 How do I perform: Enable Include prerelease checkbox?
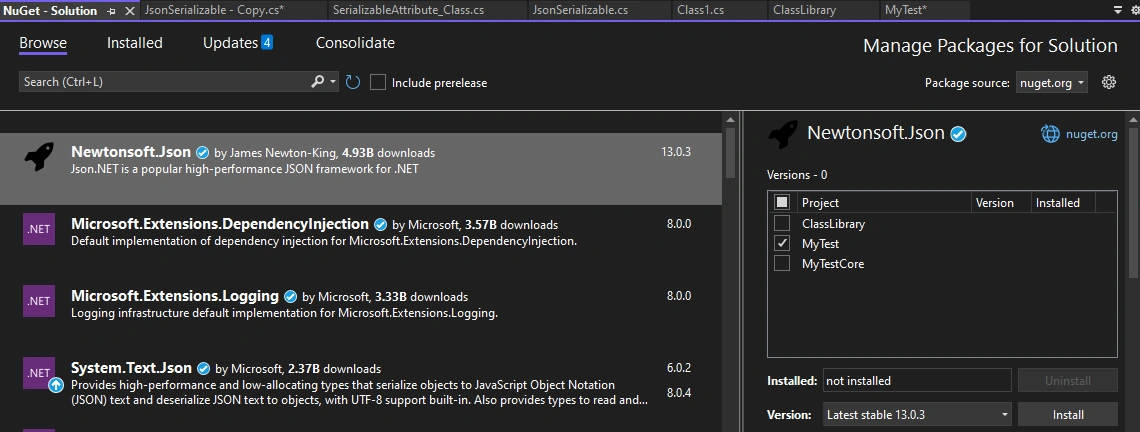[x=377, y=82]
